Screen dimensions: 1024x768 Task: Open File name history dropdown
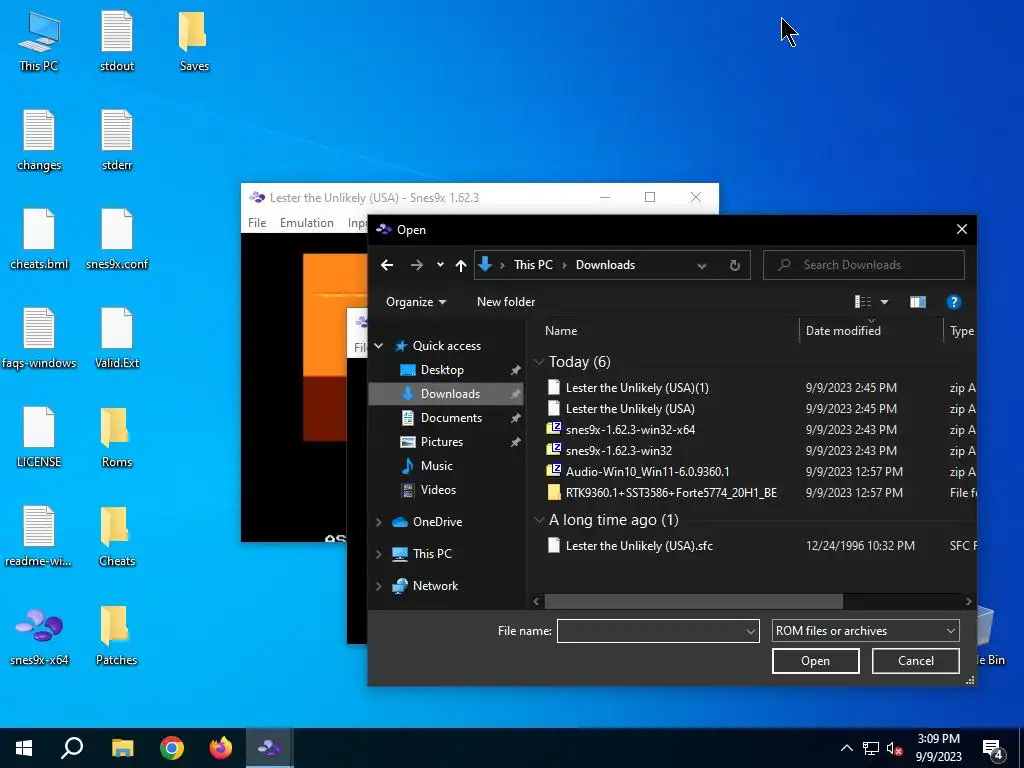(x=750, y=631)
